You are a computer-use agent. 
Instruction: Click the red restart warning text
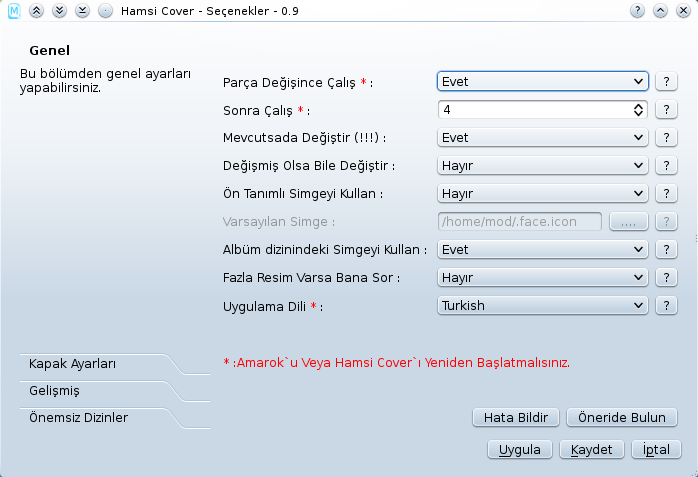[x=396, y=363]
